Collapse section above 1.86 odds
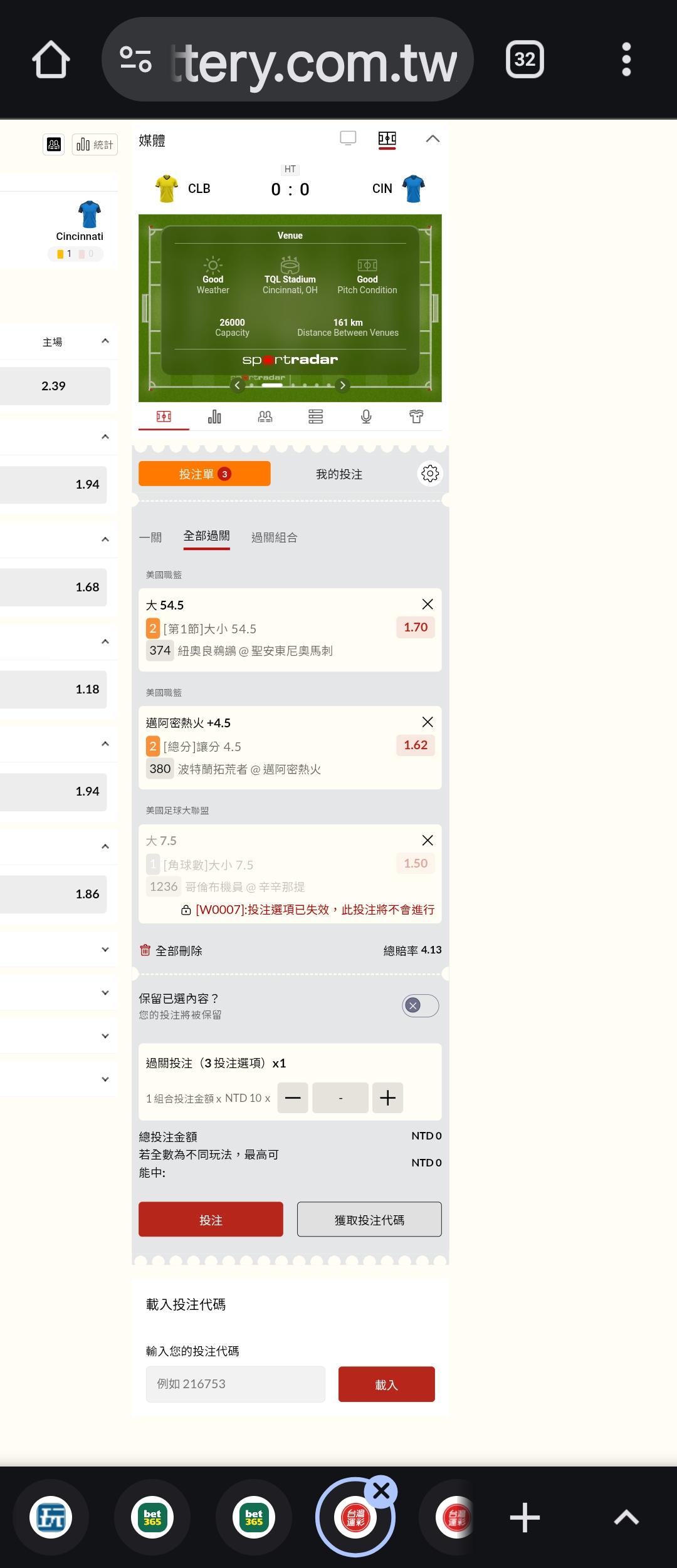This screenshot has height=1568, width=677. pyautogui.click(x=105, y=846)
